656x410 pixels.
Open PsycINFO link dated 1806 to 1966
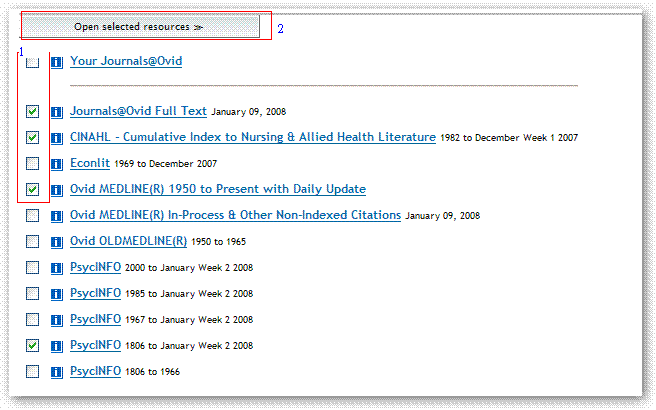[95, 371]
